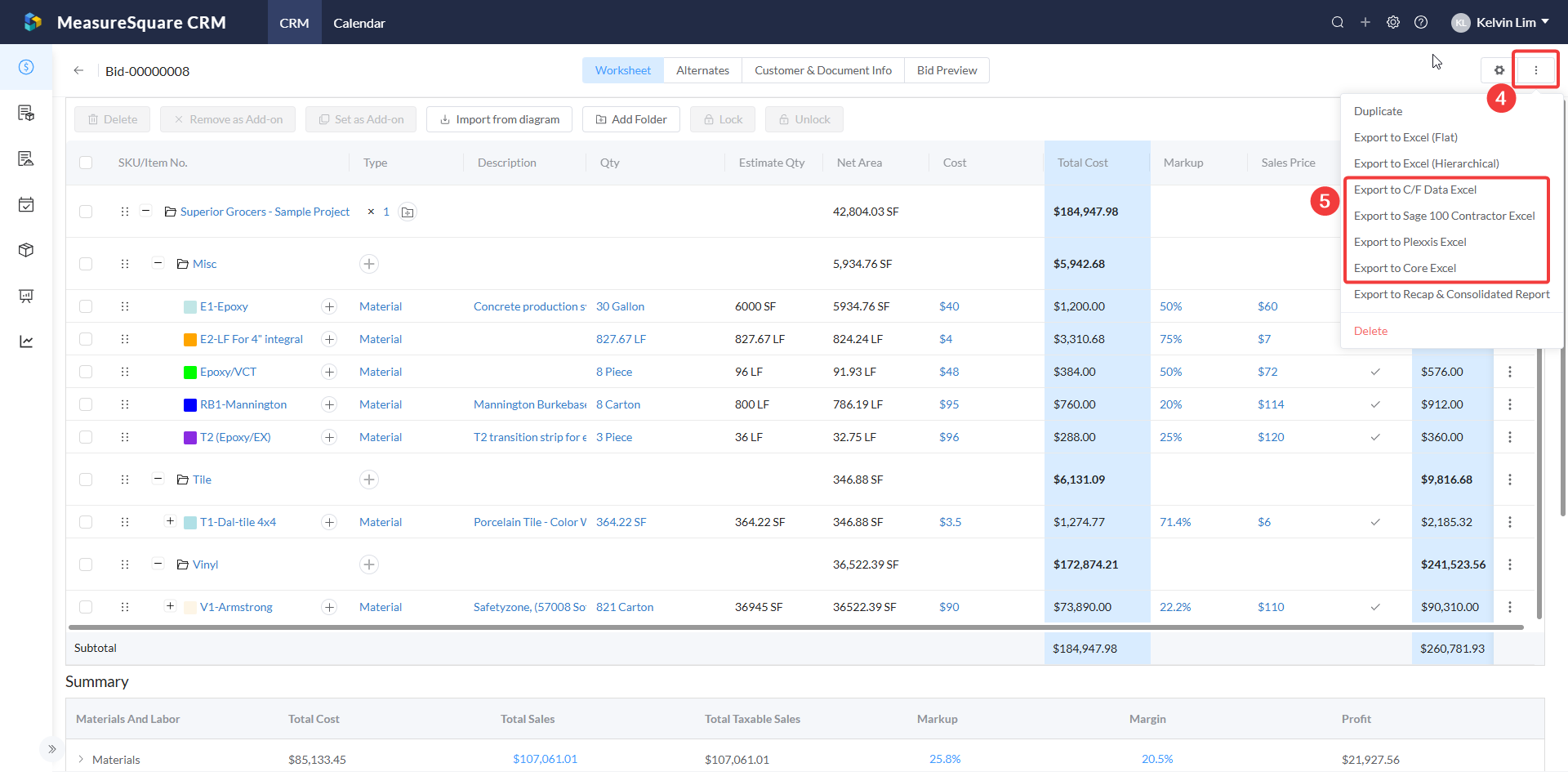Click the plus icon in the Vinyl folder row
This screenshot has width=1568, height=772.
(369, 564)
